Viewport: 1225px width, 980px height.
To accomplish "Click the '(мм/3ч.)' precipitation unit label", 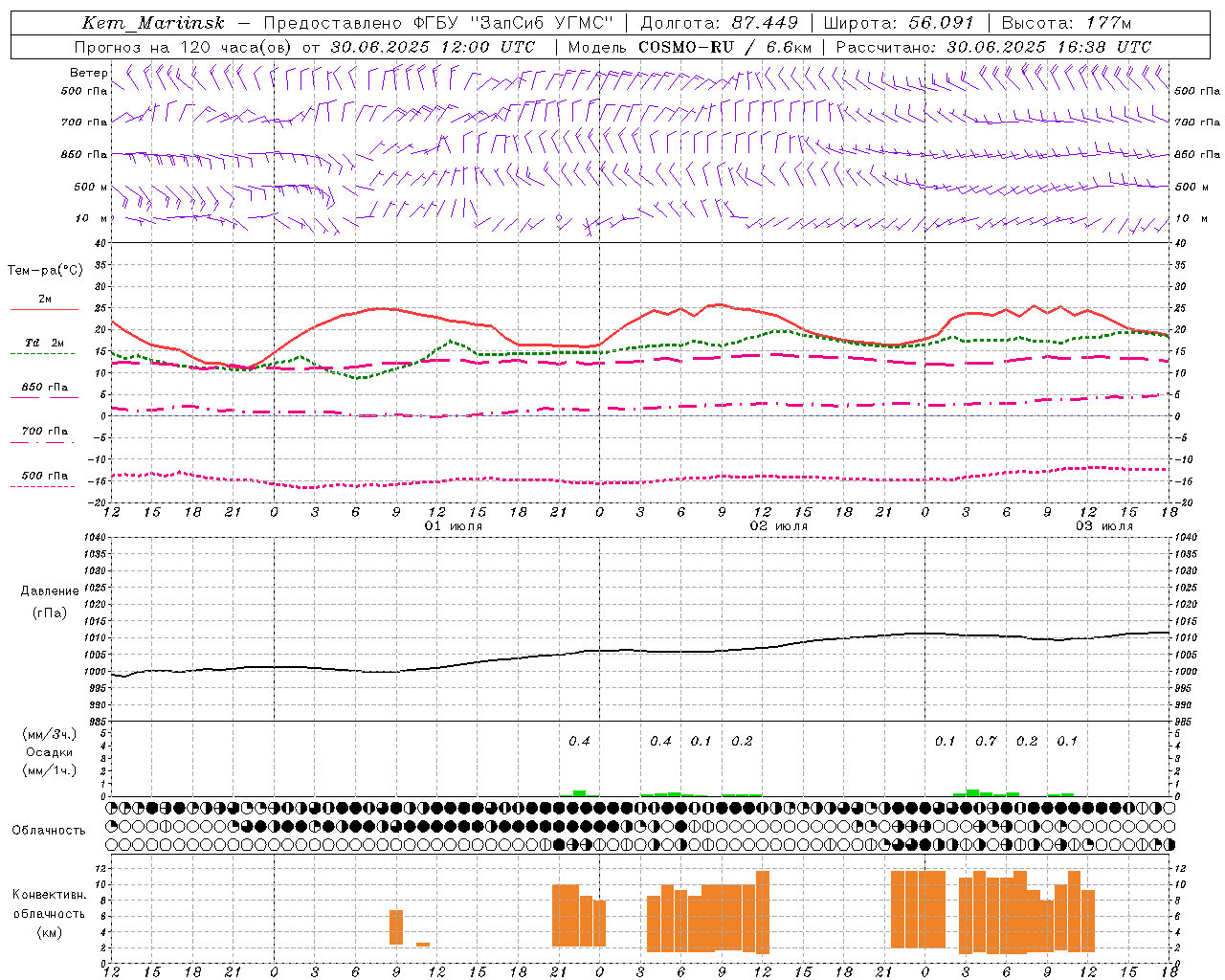I will [x=50, y=734].
